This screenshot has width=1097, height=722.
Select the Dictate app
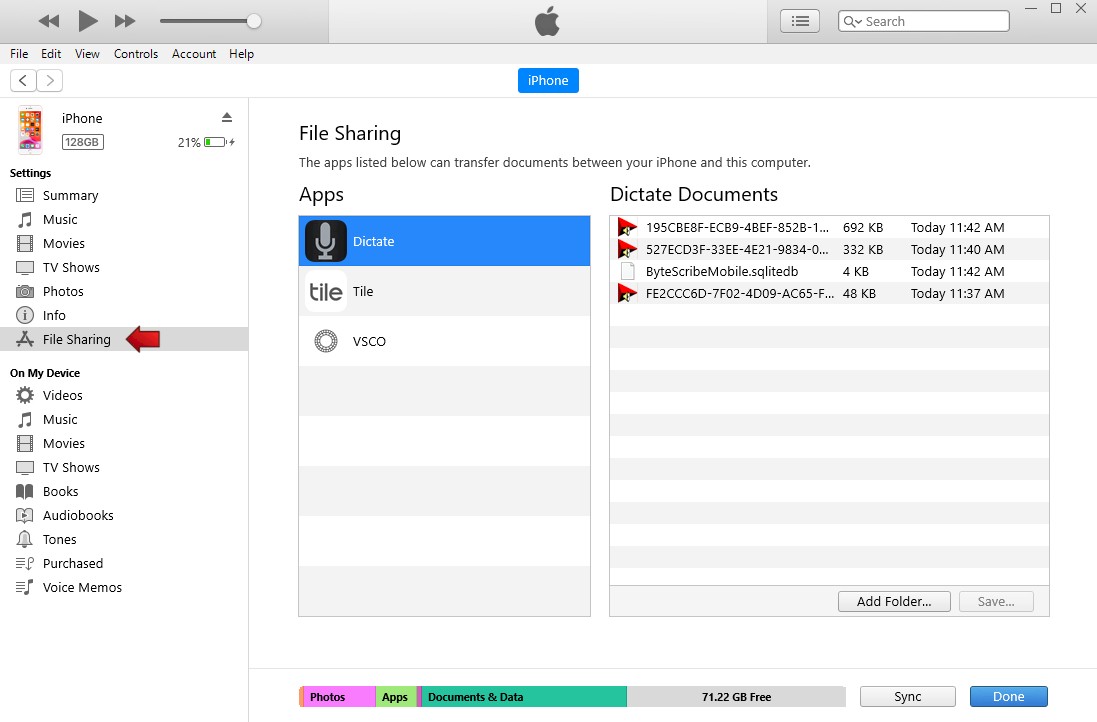click(x=444, y=241)
